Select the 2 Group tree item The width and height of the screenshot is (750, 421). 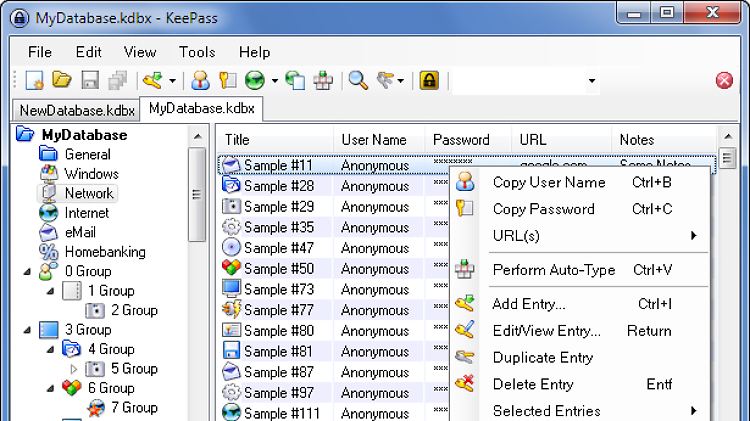[x=134, y=310]
